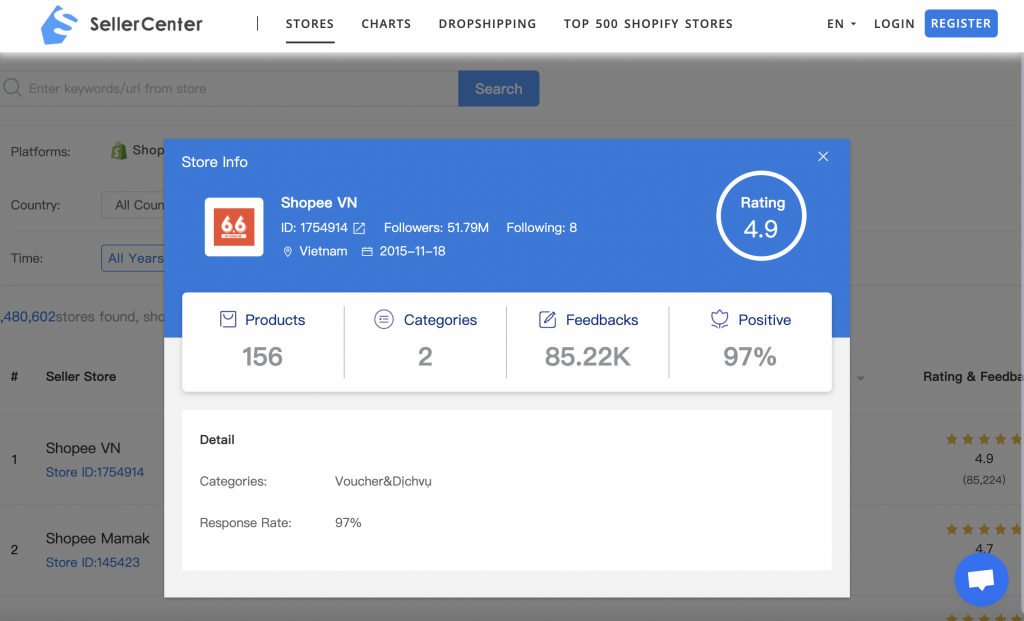Open the Stores tab

point(310,24)
